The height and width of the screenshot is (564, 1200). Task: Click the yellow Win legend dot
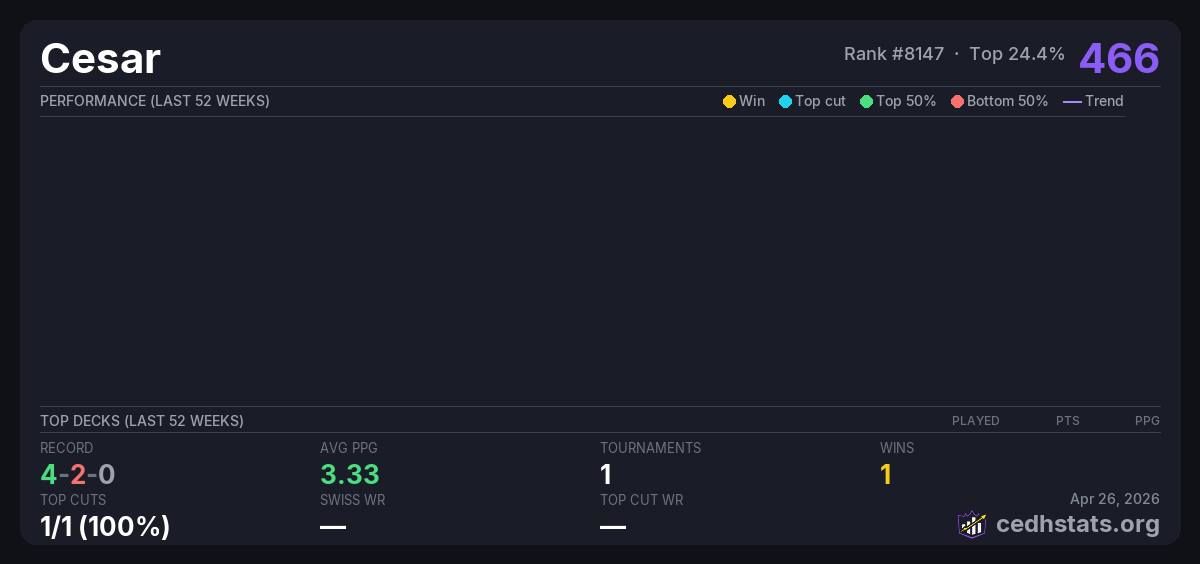(x=729, y=101)
